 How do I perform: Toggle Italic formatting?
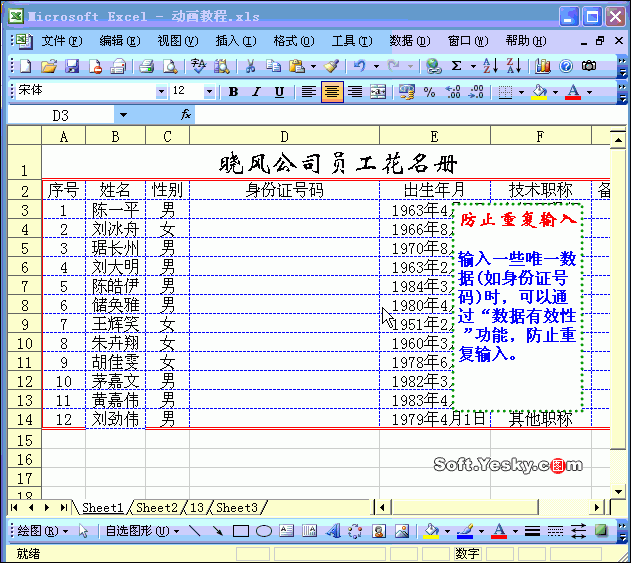pyautogui.click(x=256, y=92)
